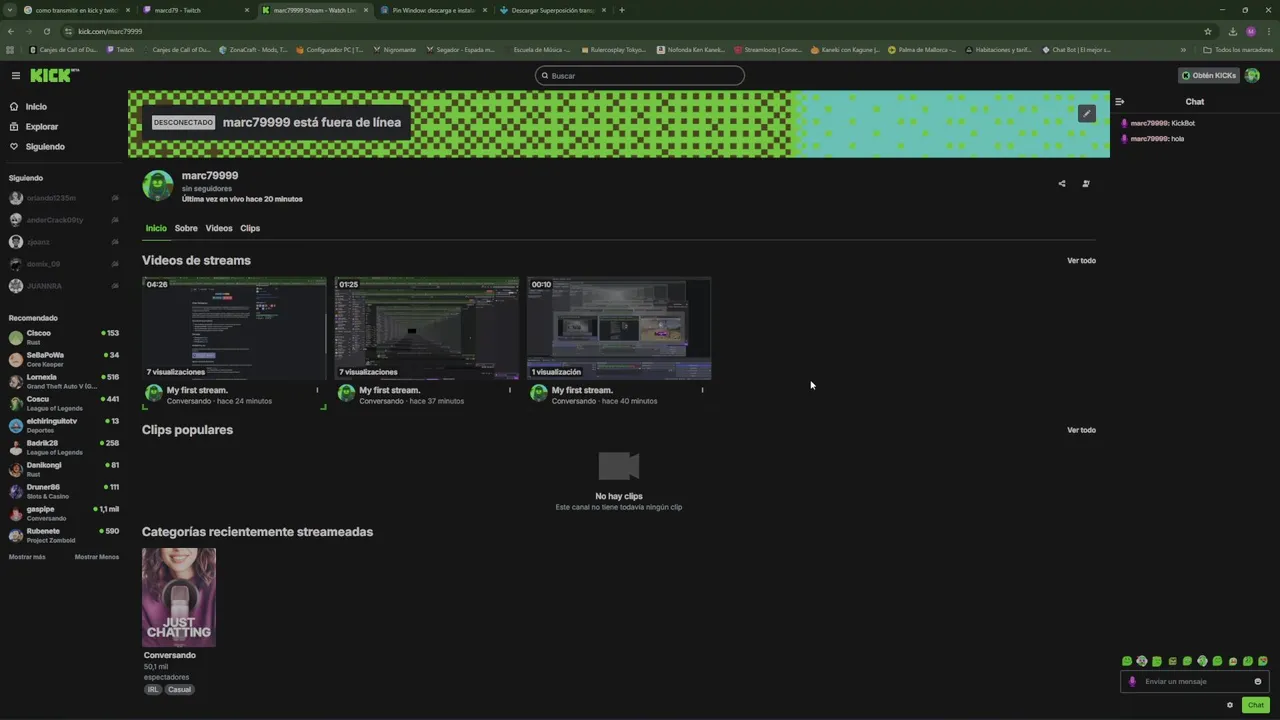Open Chrome three-dot menu
The image size is (1280, 720).
tap(1267, 31)
